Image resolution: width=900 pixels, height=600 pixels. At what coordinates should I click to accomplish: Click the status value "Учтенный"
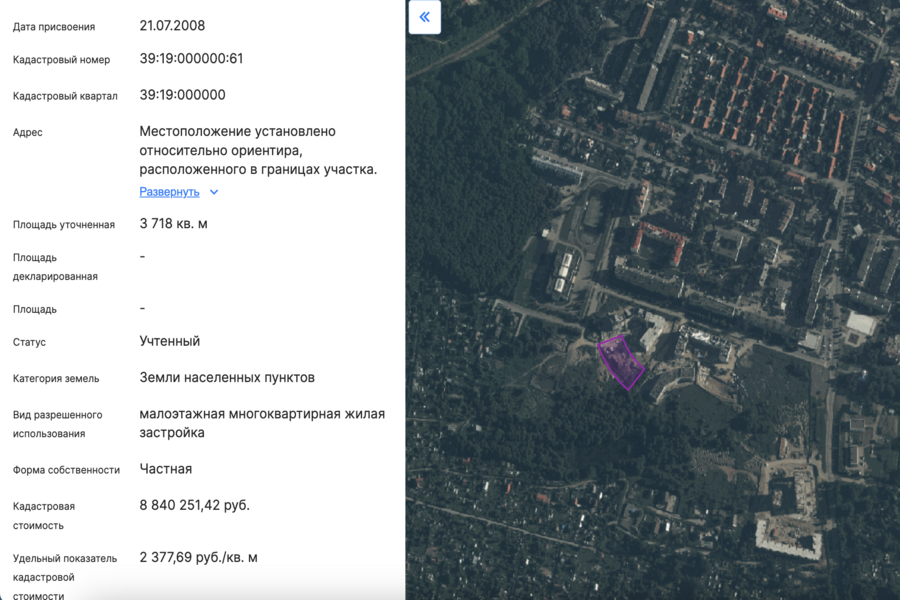[170, 341]
